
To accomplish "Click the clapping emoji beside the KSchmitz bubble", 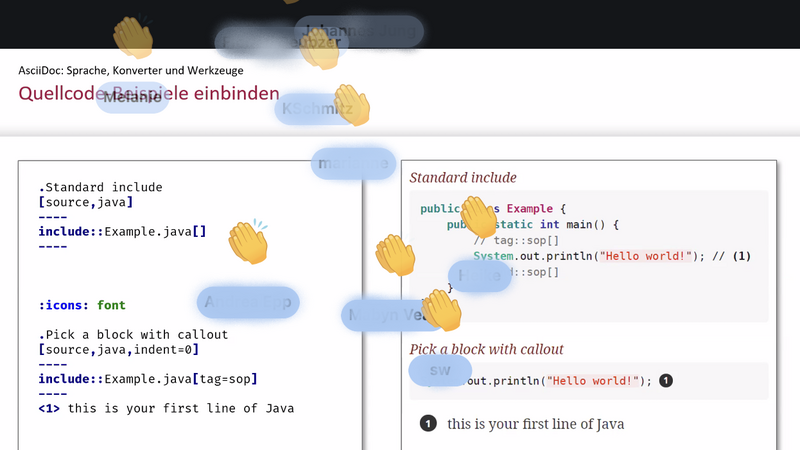I will (x=352, y=105).
